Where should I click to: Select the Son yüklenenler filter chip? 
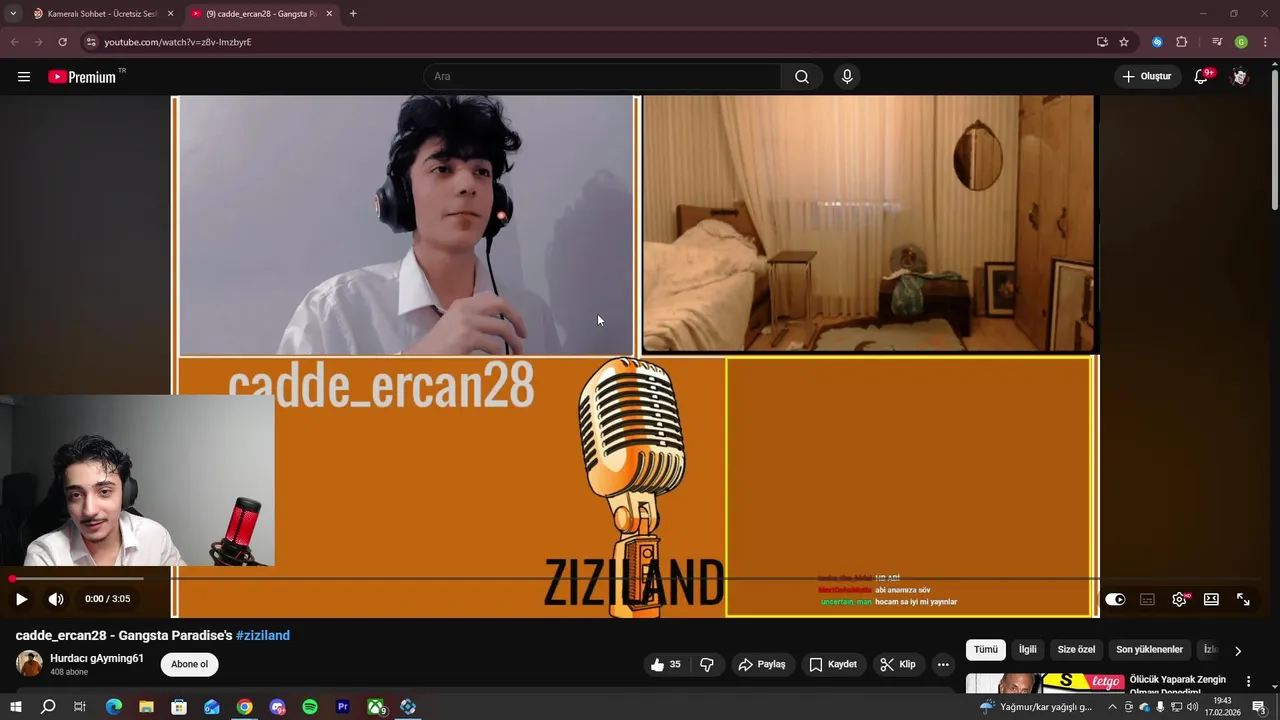(x=1149, y=650)
